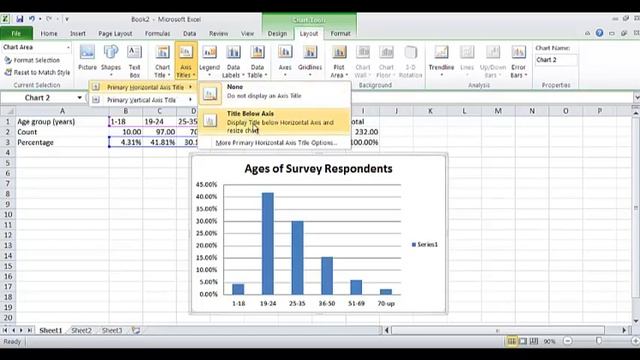Switch to the Insert tab
The width and height of the screenshot is (640, 360).
tap(78, 33)
